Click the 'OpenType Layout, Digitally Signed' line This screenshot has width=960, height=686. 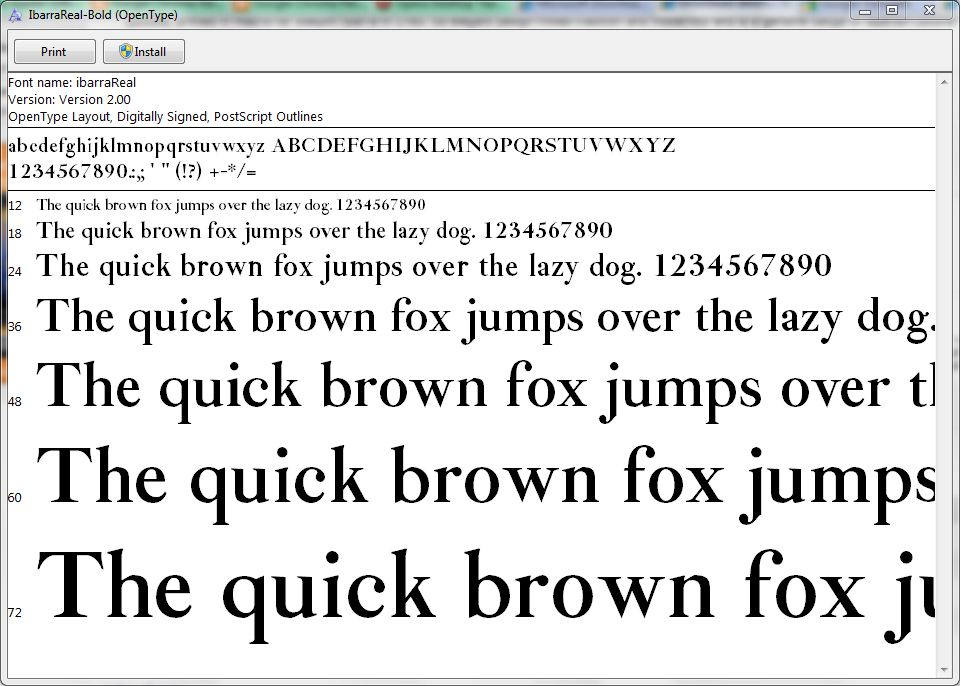click(x=165, y=116)
